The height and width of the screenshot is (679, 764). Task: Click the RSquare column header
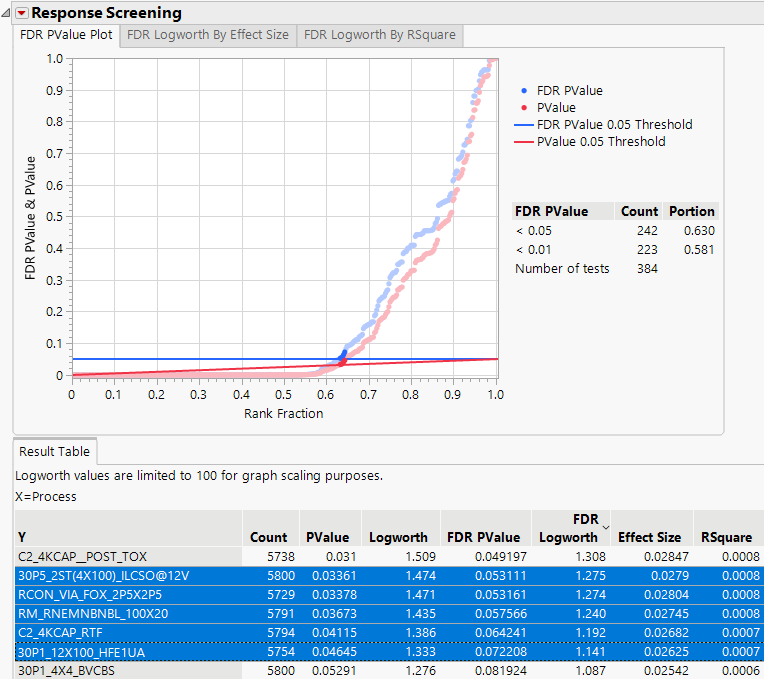click(x=725, y=537)
